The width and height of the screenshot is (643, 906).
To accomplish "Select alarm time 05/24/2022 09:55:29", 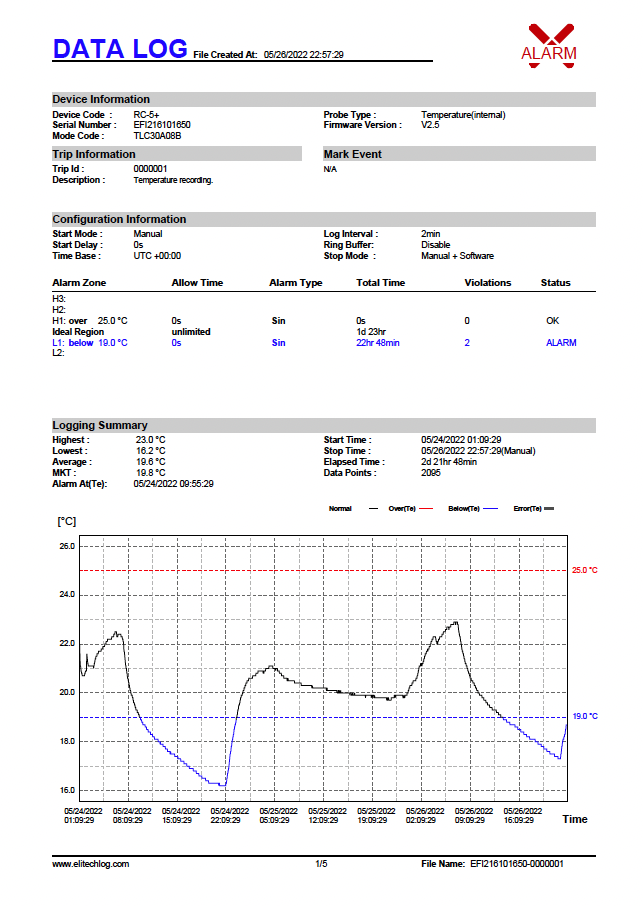I will [173, 484].
